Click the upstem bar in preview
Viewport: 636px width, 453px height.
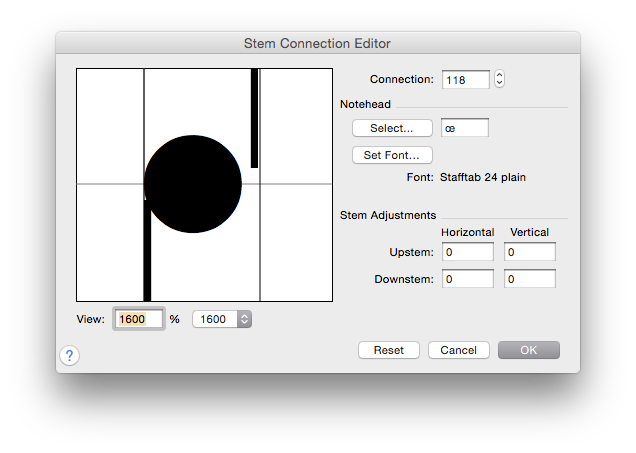tap(254, 118)
